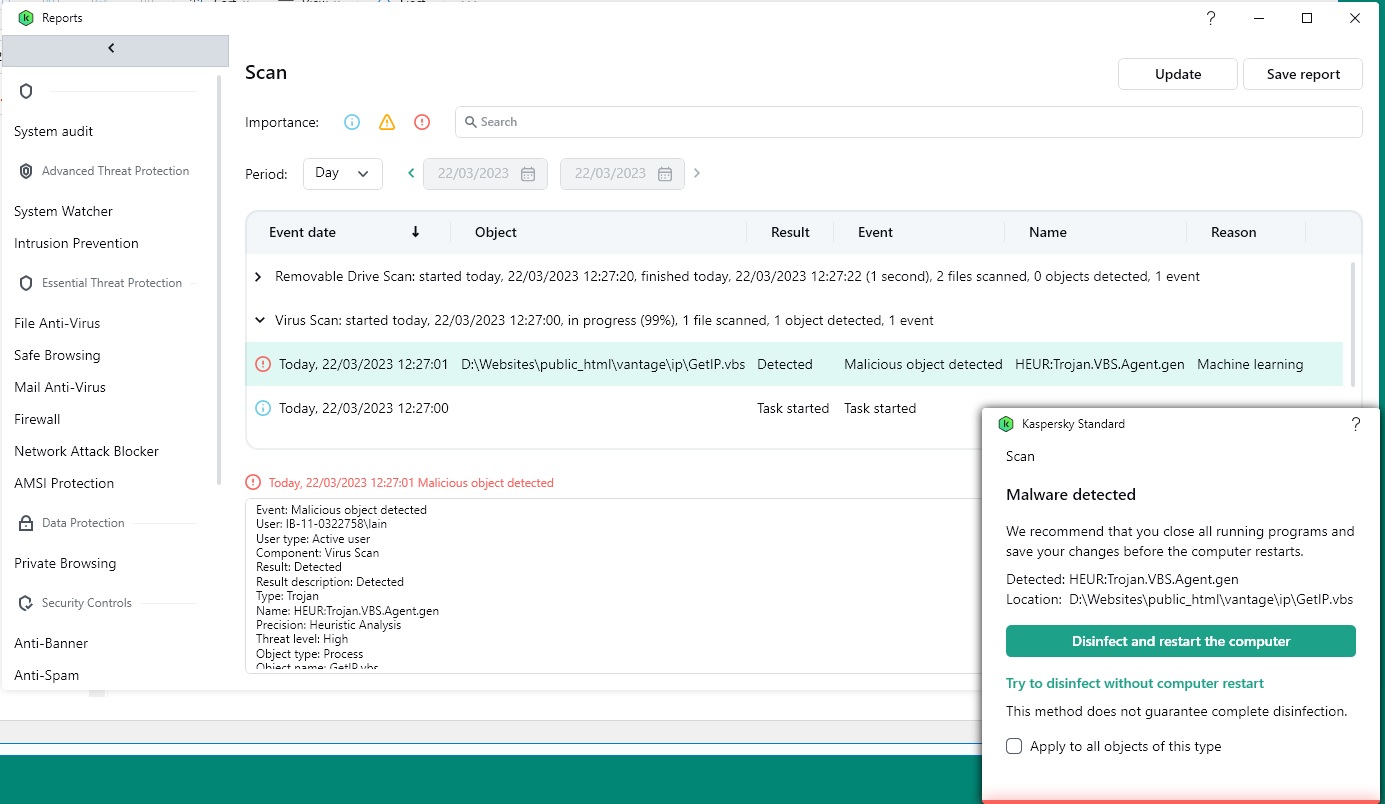Click Kaspersky logo in Reports title bar
This screenshot has height=804, width=1385.
click(26, 18)
